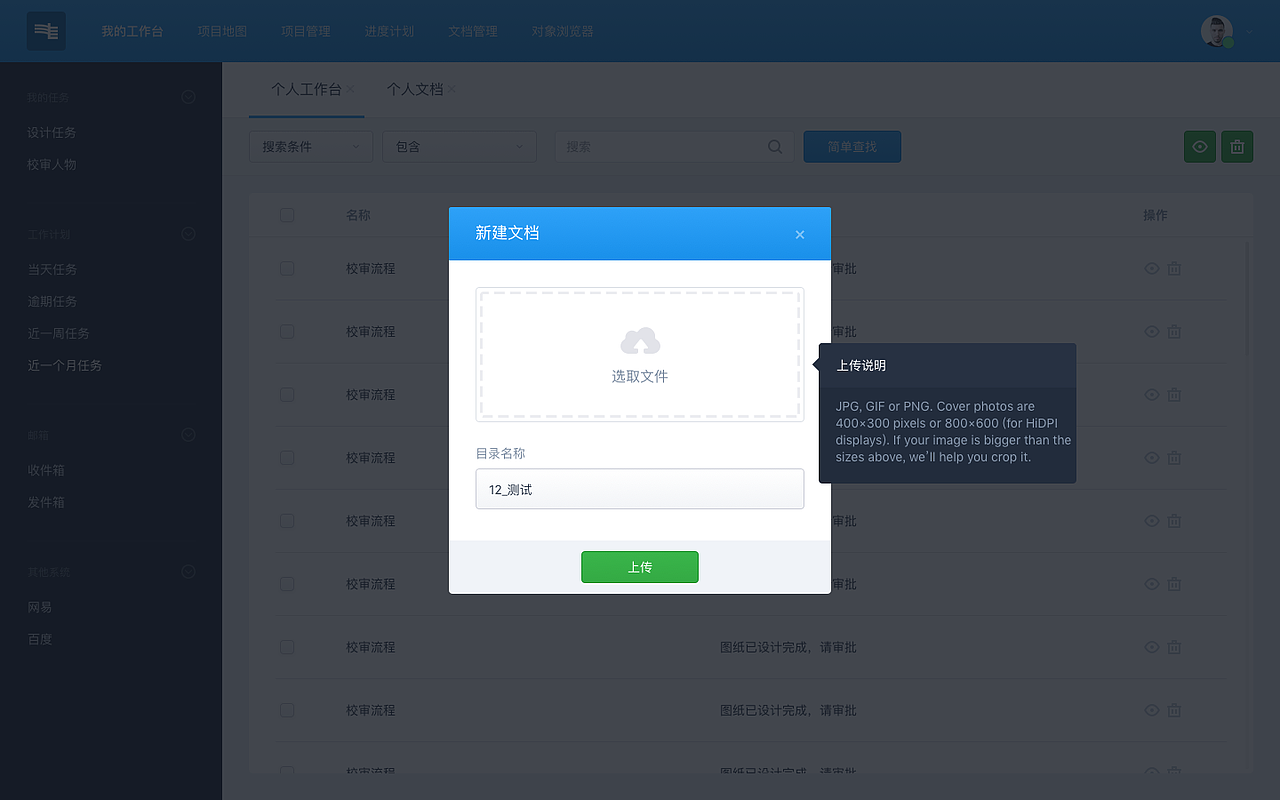Collapse the 我的任务 sidebar section
The width and height of the screenshot is (1280, 800).
point(188,97)
